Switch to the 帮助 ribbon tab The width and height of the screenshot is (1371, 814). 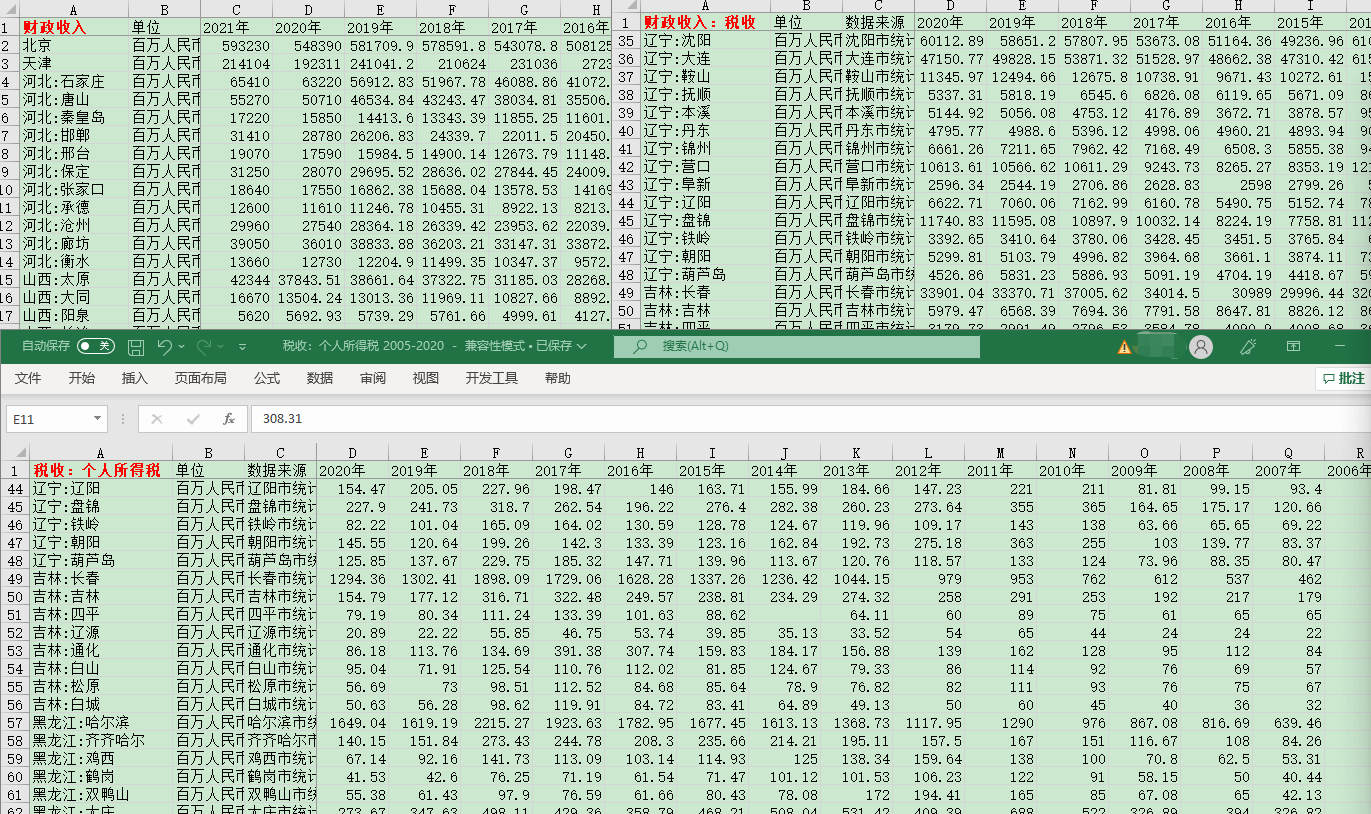point(558,378)
